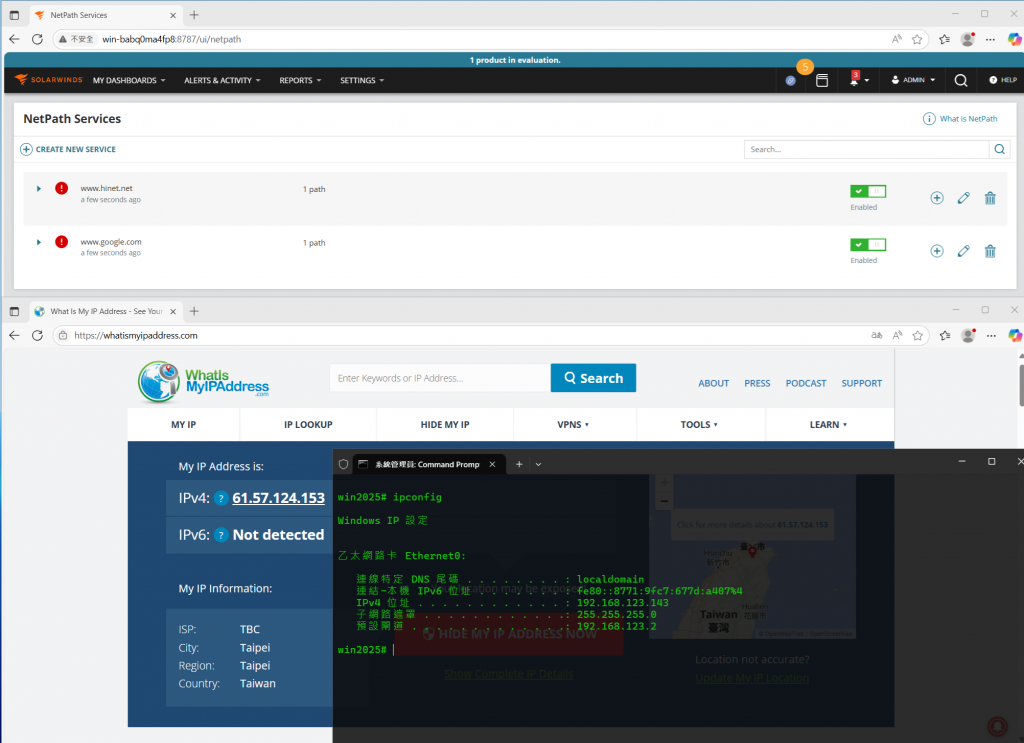
Task: Open the PODCAST link
Action: [805, 383]
